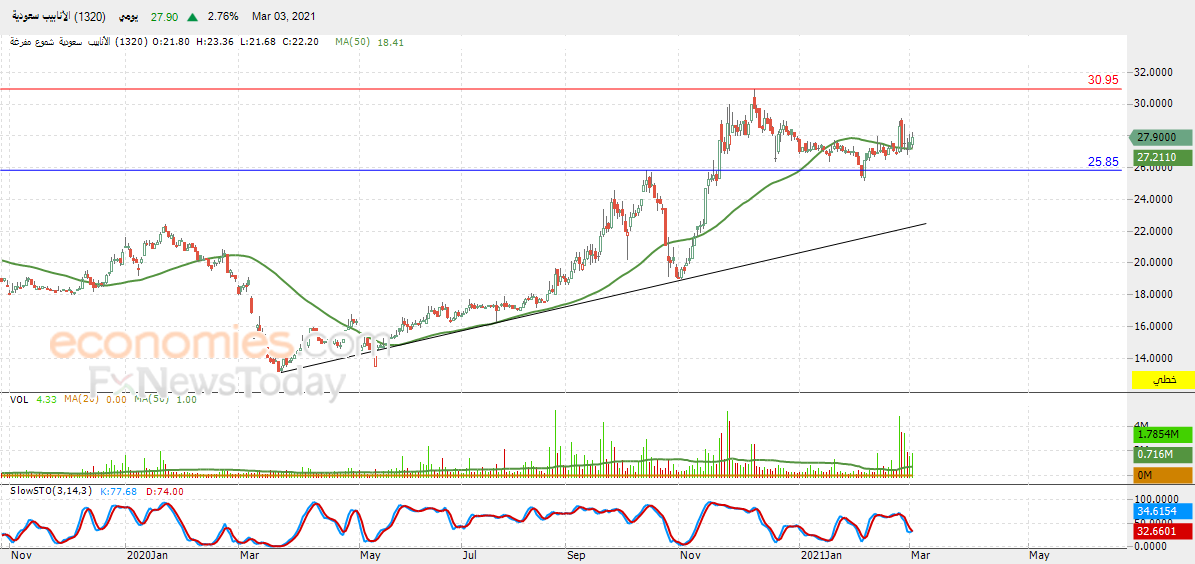Click the May label at axis far right
The image size is (1195, 564).
pyautogui.click(x=1039, y=556)
